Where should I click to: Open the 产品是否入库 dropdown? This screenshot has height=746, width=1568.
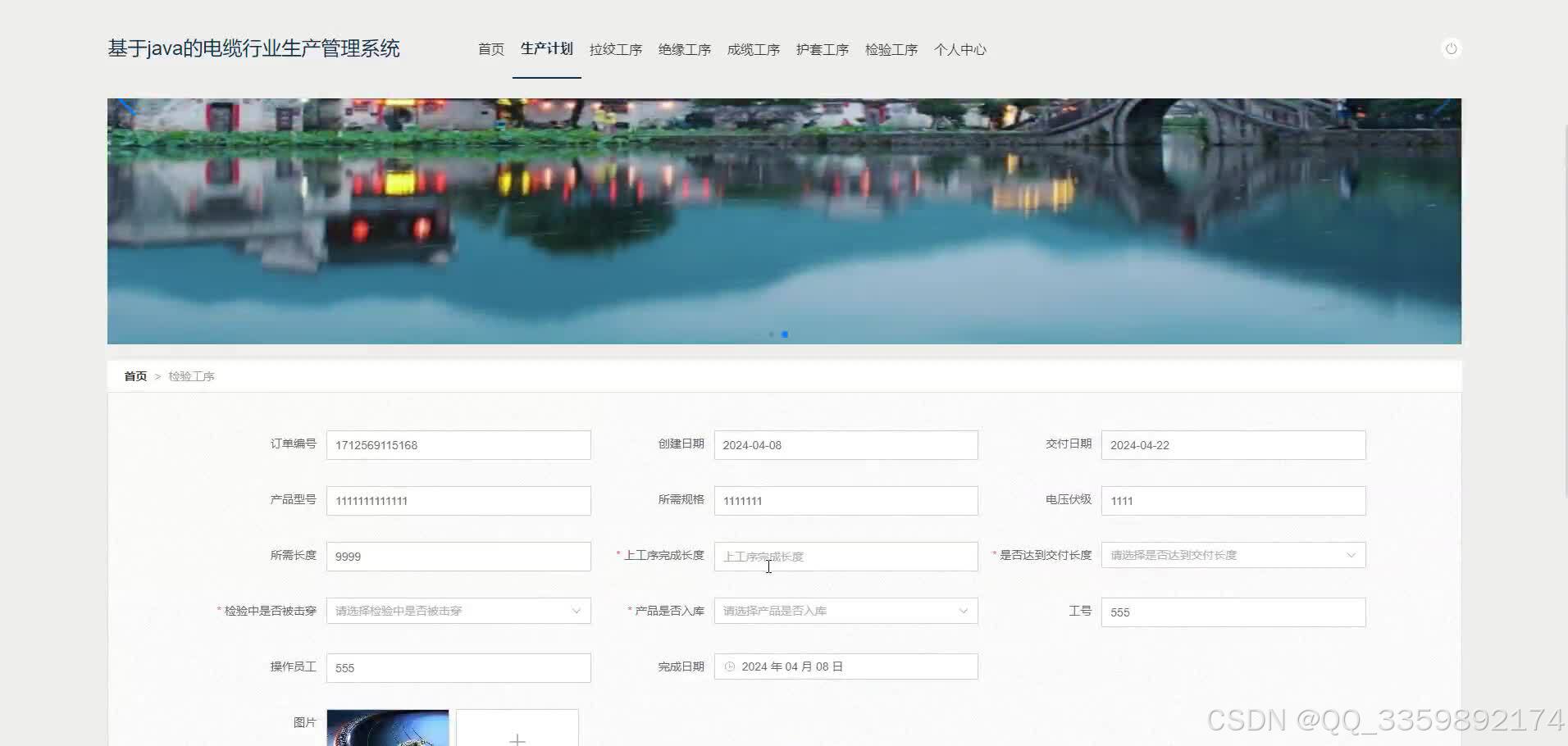click(x=846, y=611)
